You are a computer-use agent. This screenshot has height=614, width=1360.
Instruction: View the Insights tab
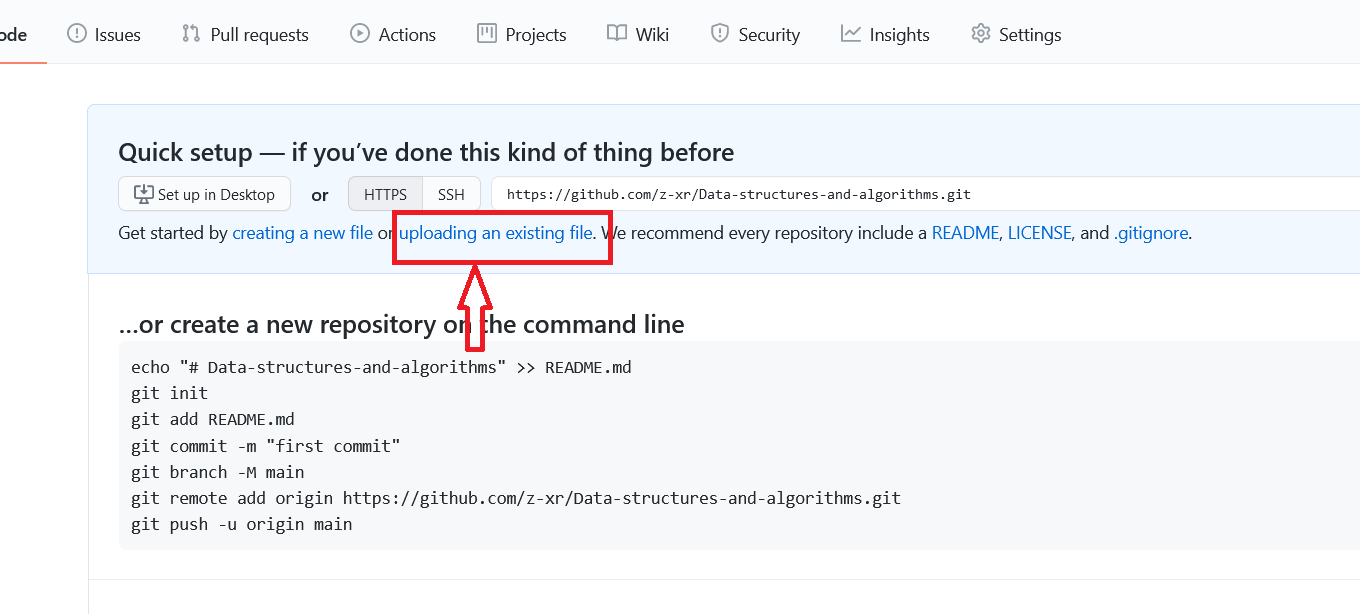click(885, 34)
